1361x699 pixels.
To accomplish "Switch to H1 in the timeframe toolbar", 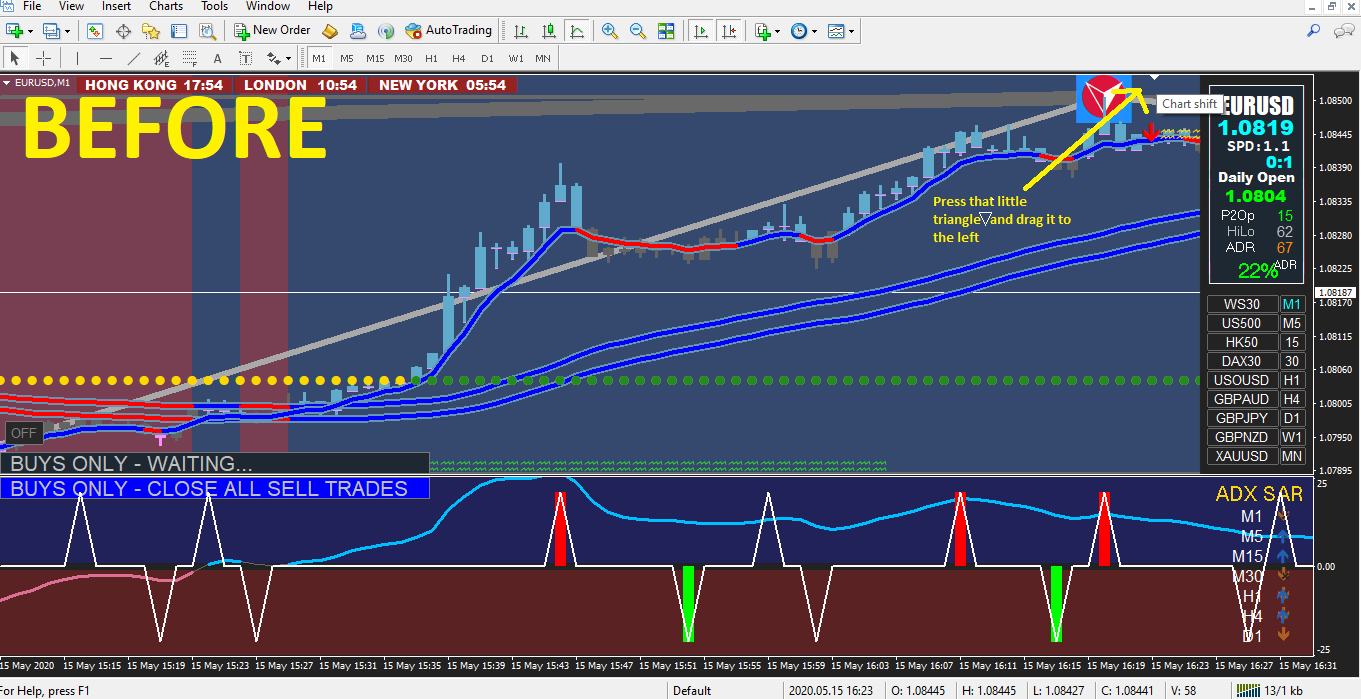I will [431, 58].
